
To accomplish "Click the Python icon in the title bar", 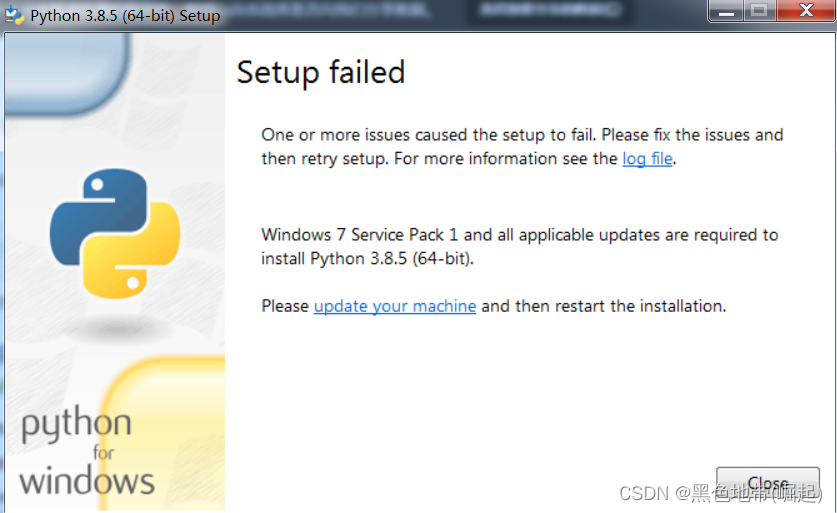I will tap(15, 16).
